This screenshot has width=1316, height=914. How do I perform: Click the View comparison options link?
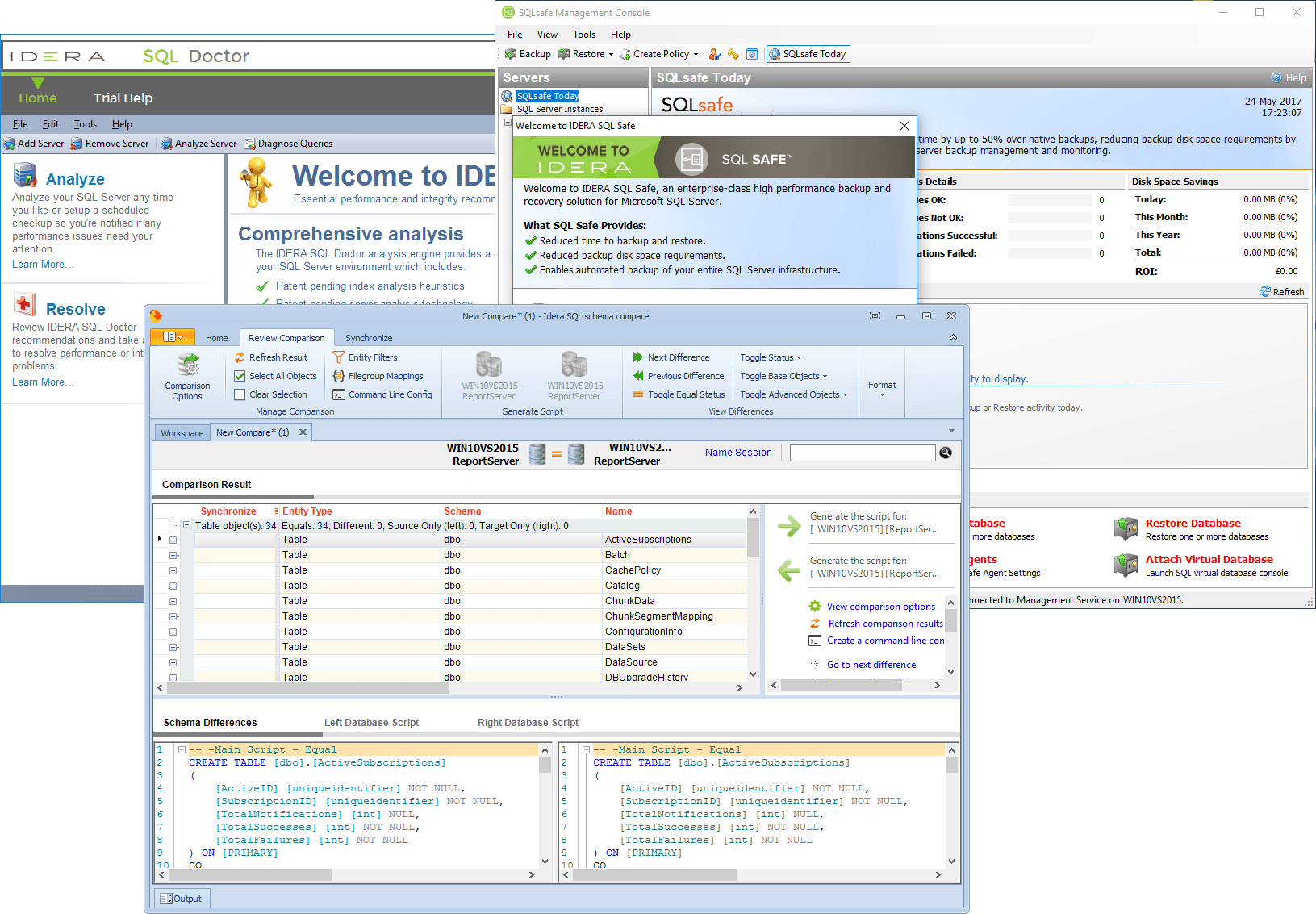879,606
